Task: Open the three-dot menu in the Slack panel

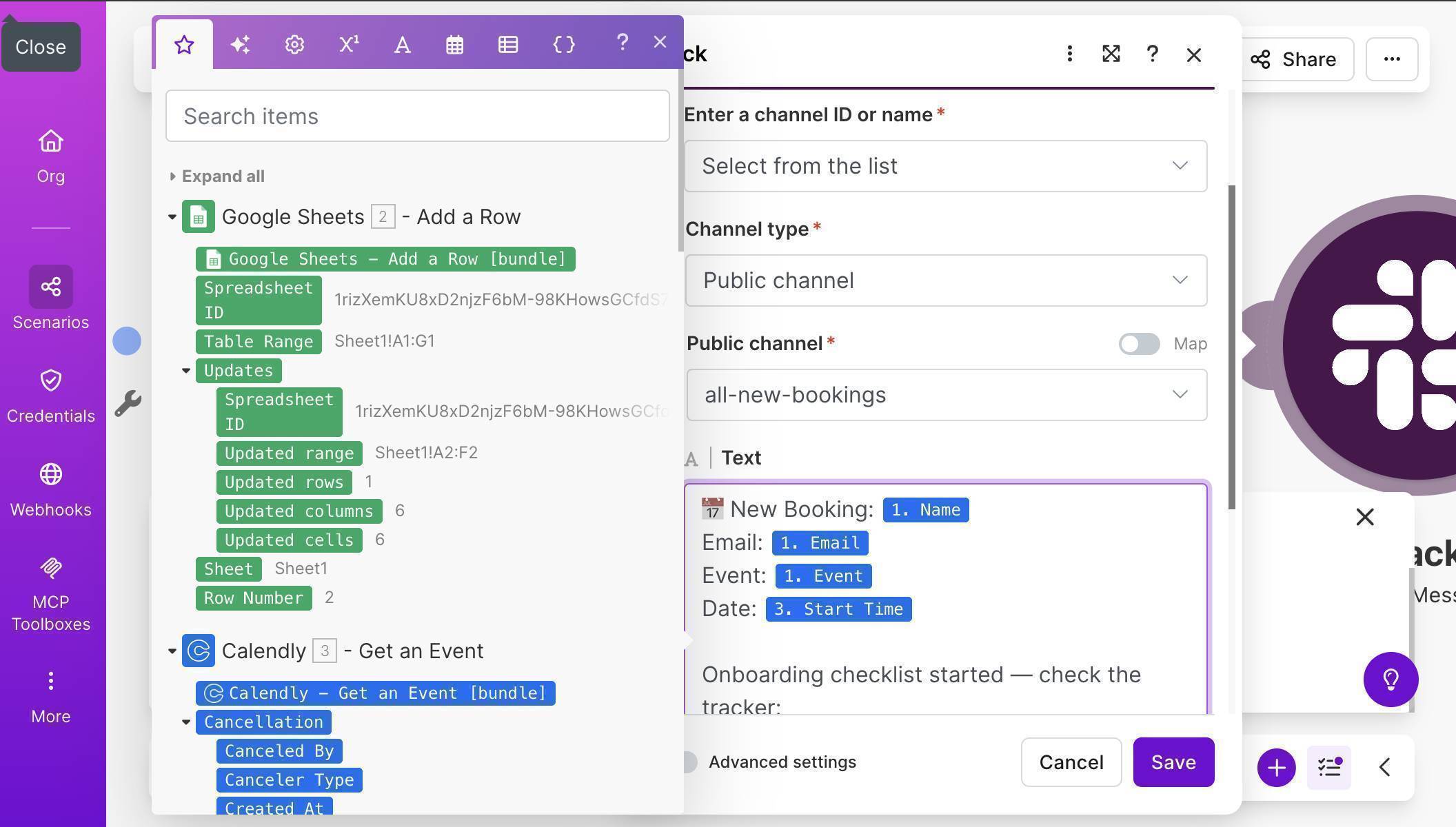Action: tap(1069, 54)
